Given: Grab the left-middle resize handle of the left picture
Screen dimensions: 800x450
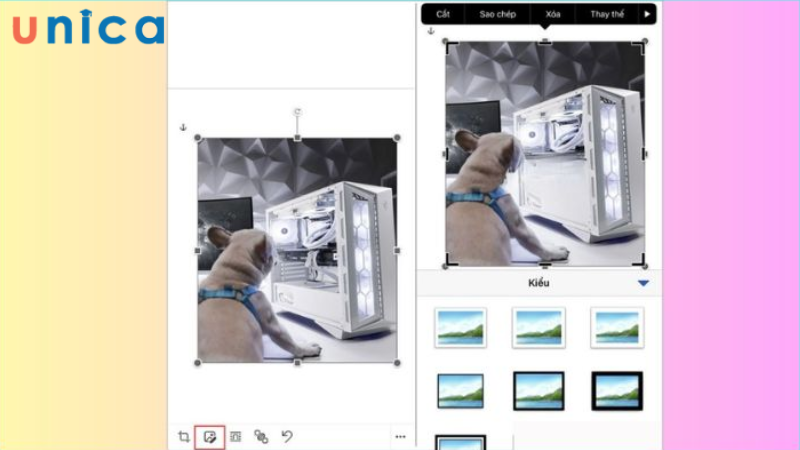Looking at the screenshot, I should [x=198, y=251].
